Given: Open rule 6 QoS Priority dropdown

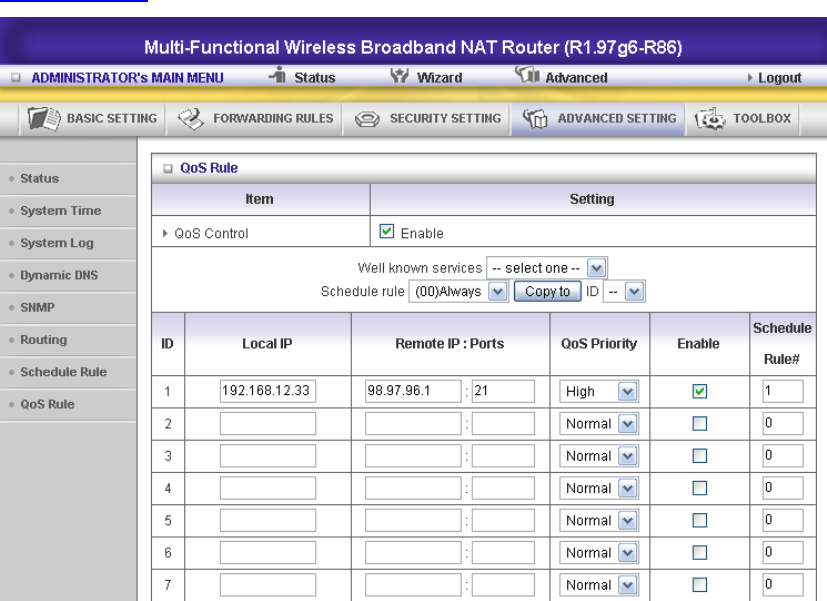Looking at the screenshot, I should 599,552.
